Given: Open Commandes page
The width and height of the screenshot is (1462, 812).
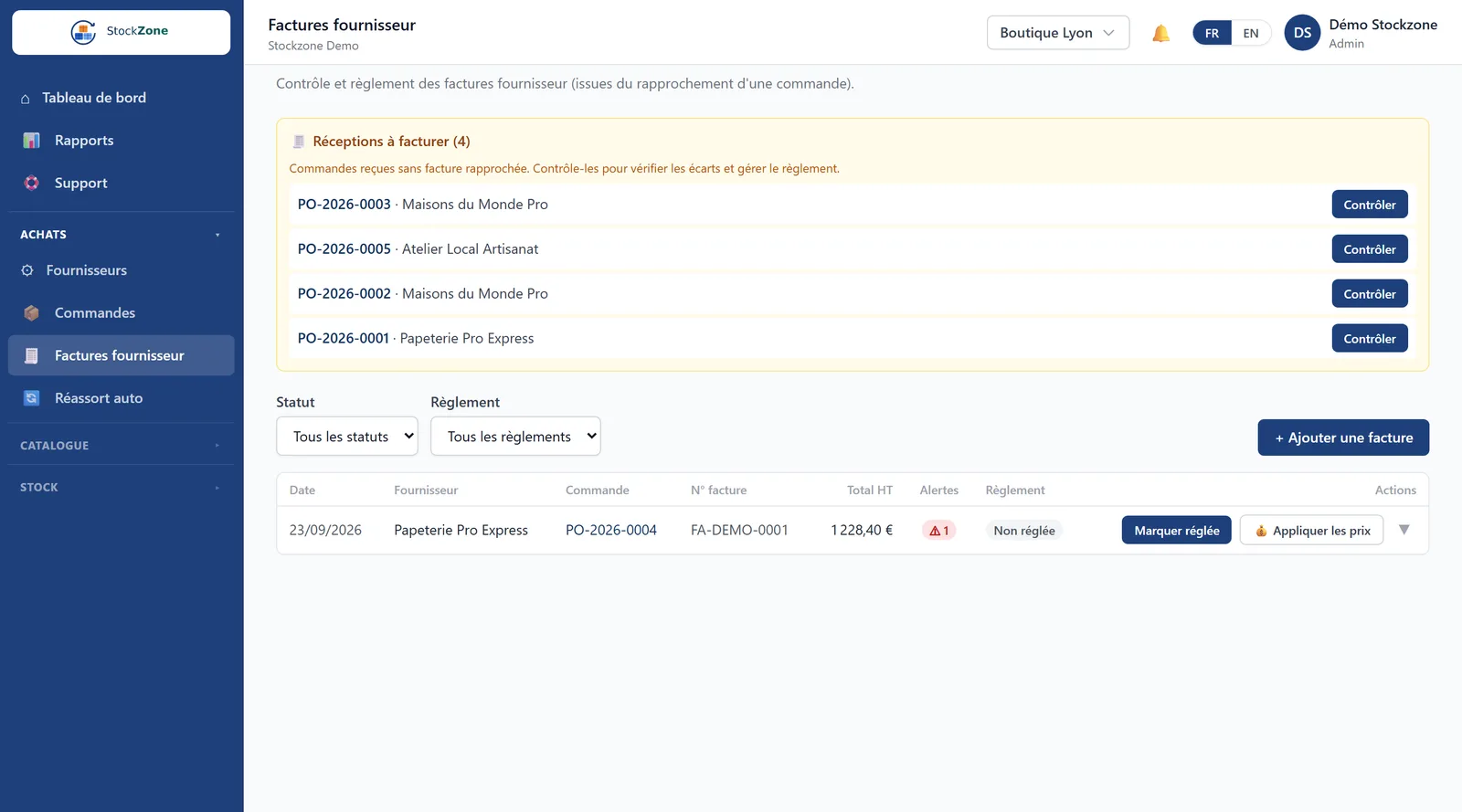Looking at the screenshot, I should click(121, 313).
